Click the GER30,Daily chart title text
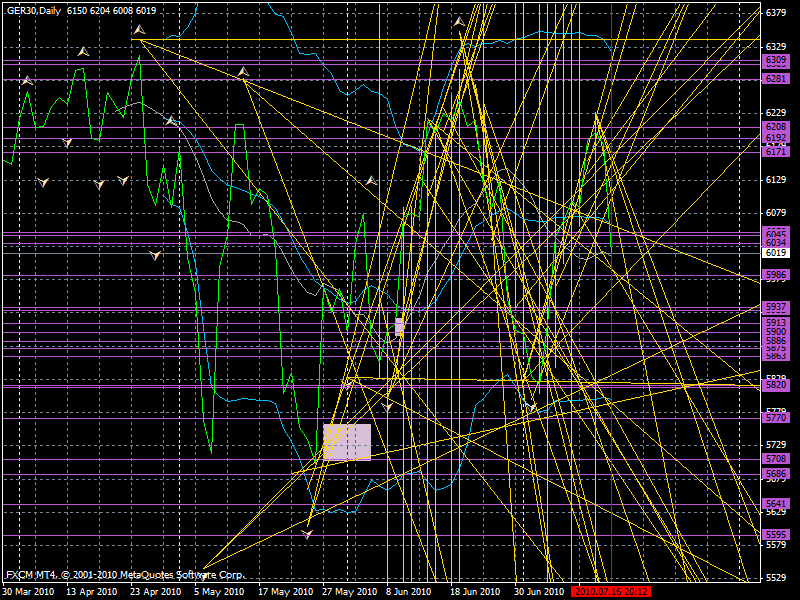The image size is (800, 600). (35, 10)
